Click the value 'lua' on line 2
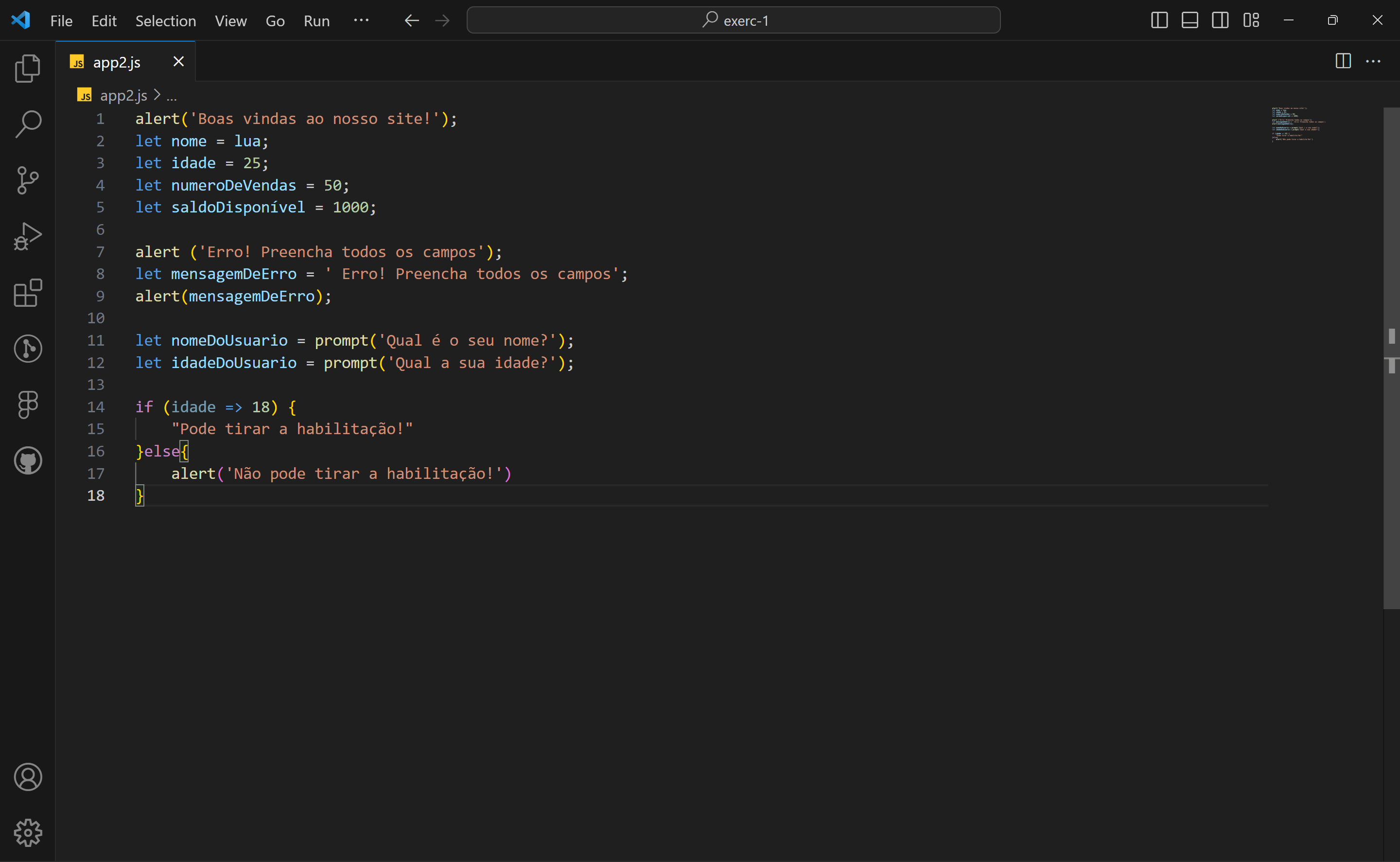1400x862 pixels. click(247, 141)
